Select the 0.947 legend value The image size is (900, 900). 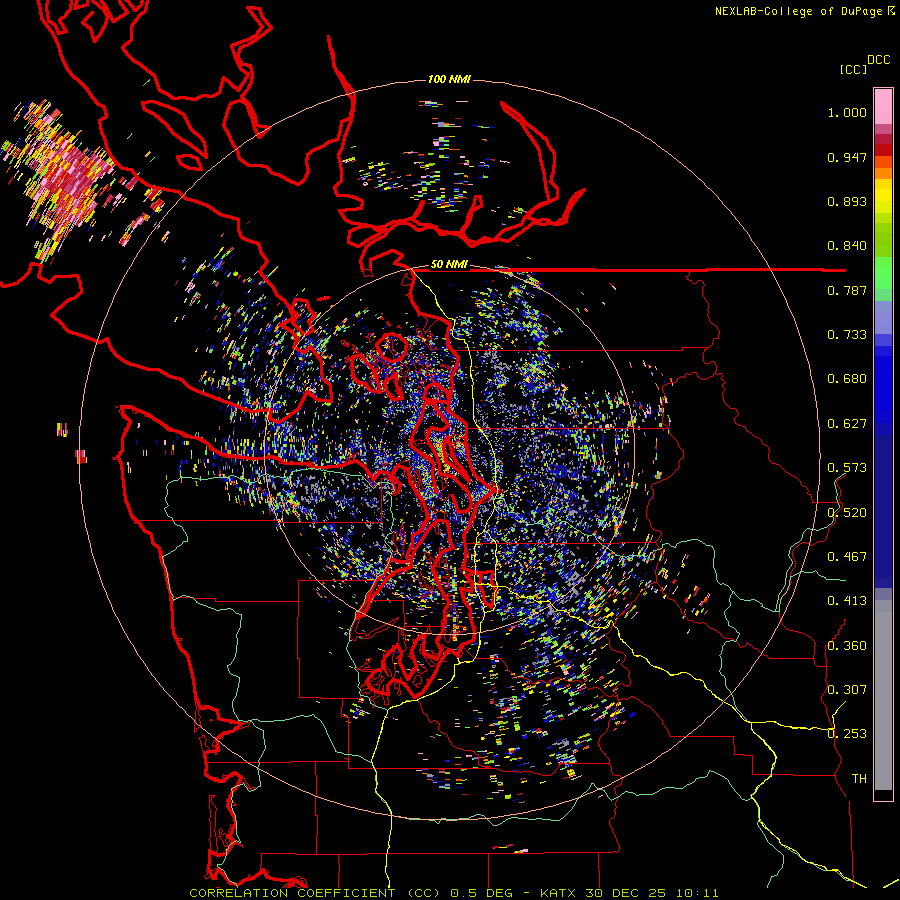coord(847,157)
